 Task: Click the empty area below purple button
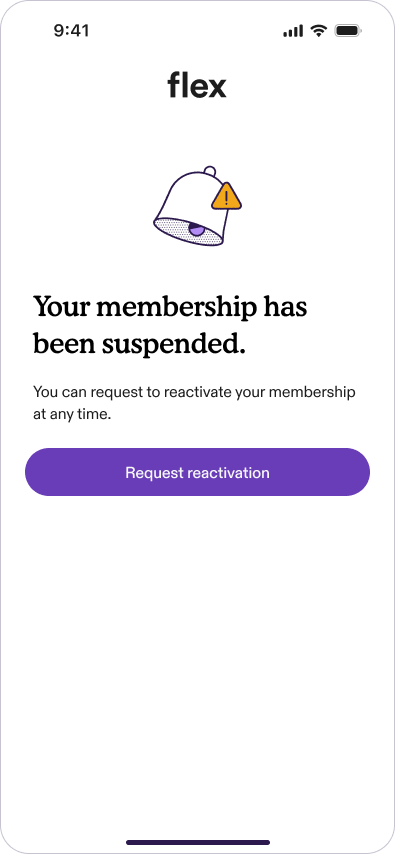[x=197, y=654]
